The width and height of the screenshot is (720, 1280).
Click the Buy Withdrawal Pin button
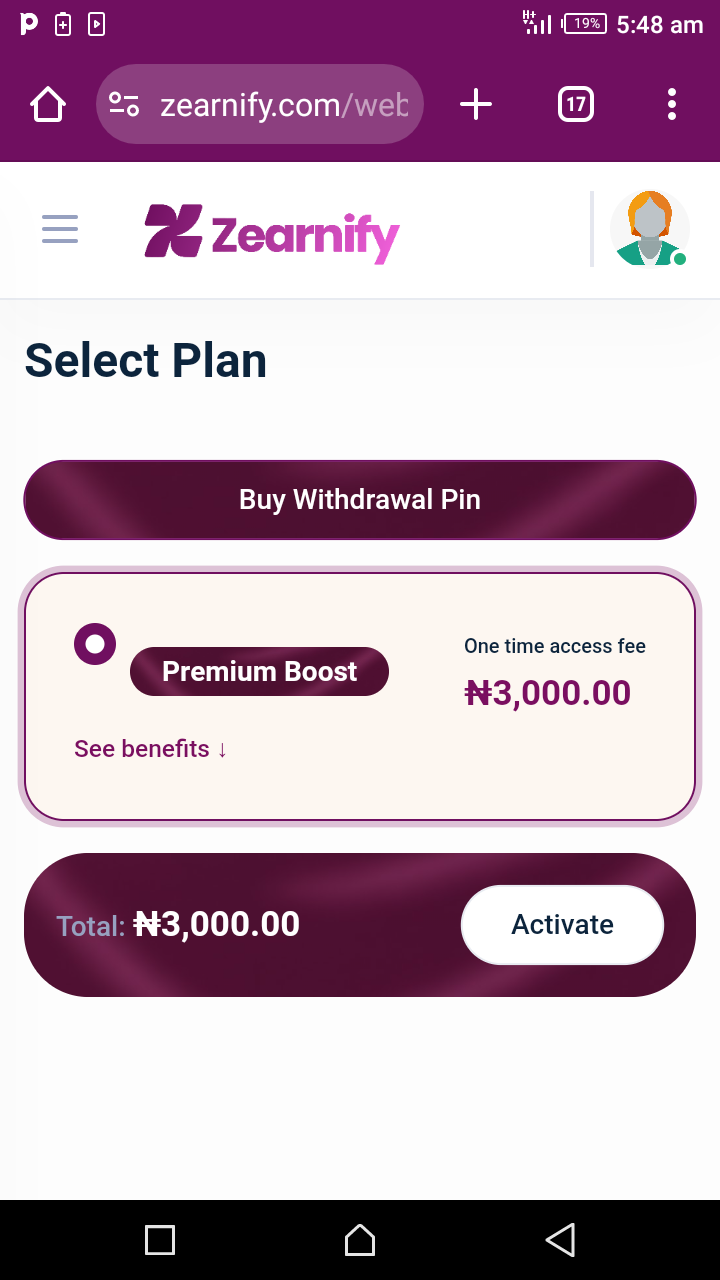(x=360, y=500)
